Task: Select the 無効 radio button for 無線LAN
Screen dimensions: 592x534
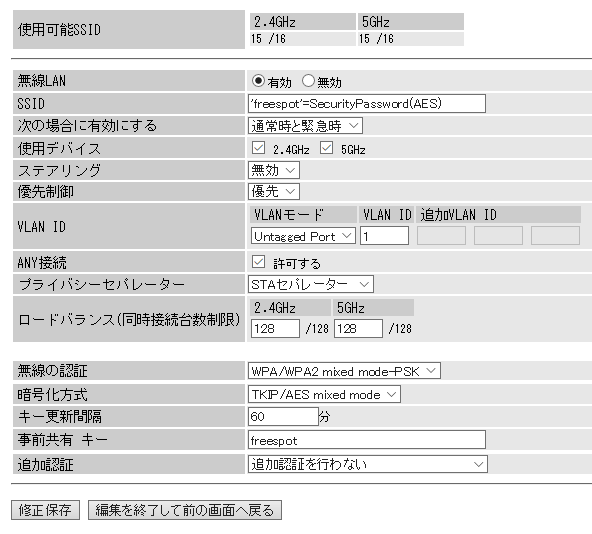Action: click(x=308, y=81)
